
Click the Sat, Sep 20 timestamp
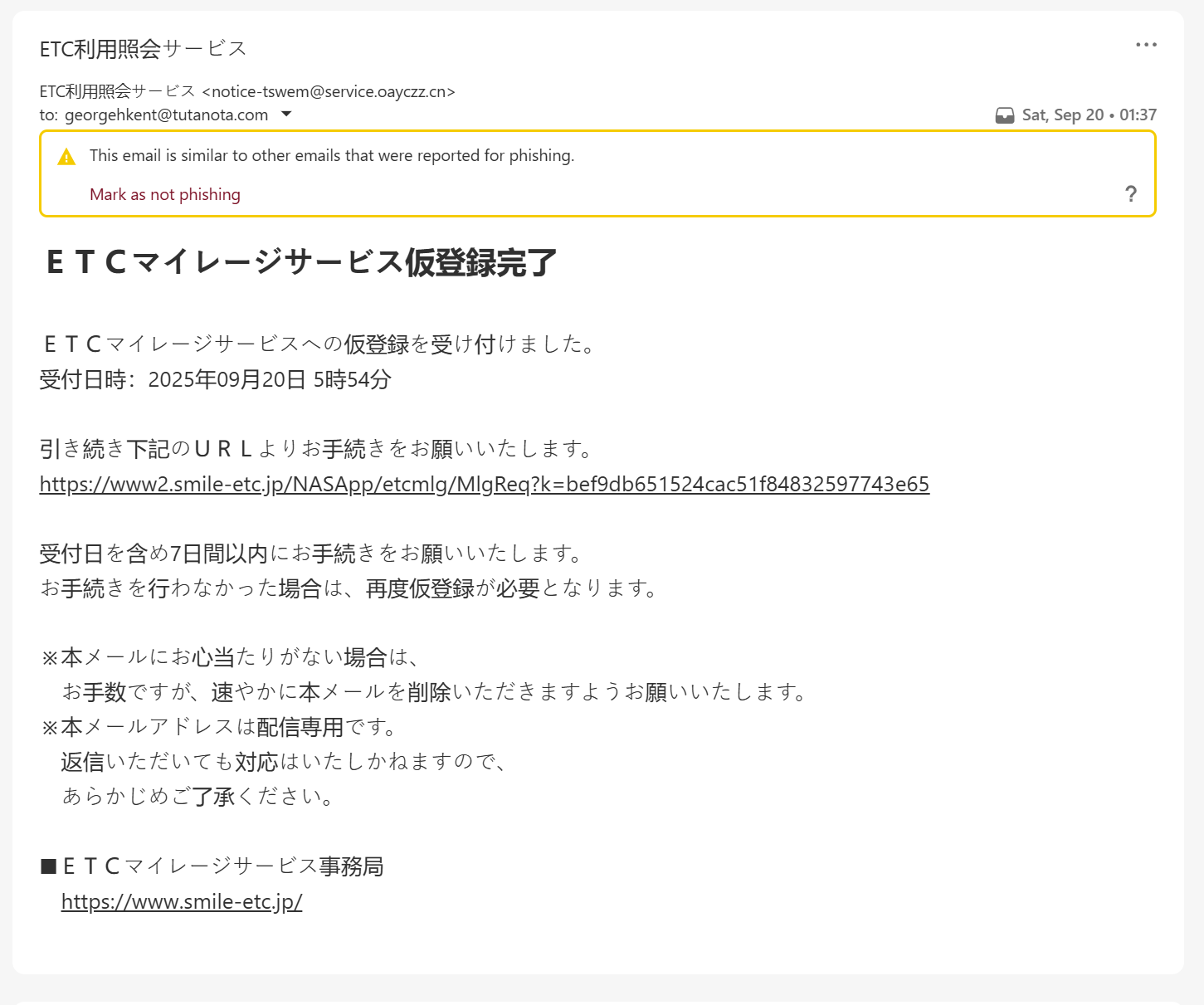pos(1089,115)
